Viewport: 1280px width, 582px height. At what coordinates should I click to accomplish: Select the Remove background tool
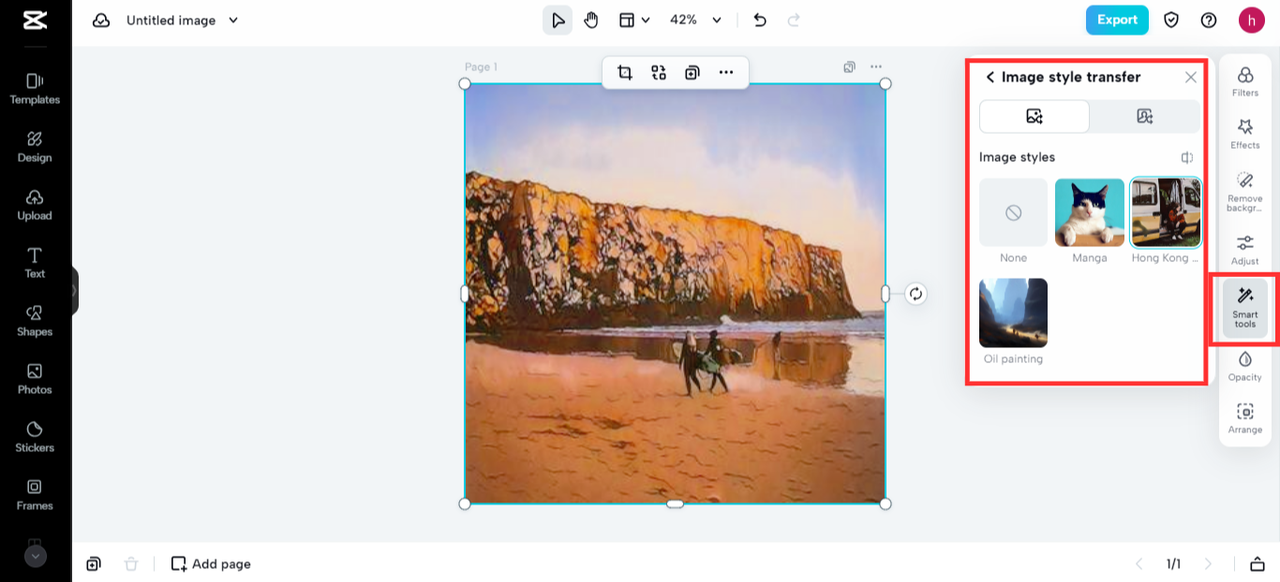[x=1245, y=192]
